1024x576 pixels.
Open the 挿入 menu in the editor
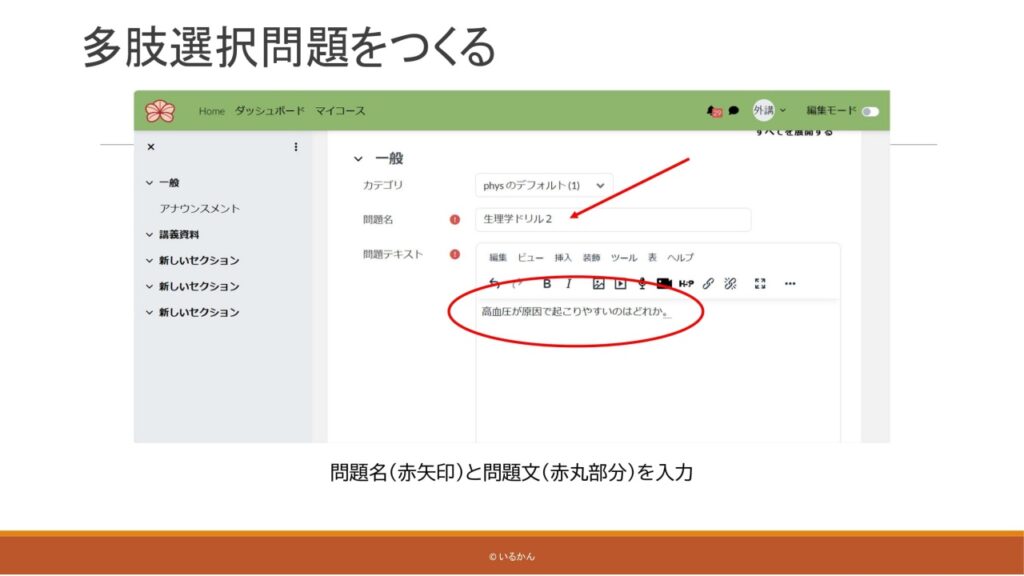[563, 257]
